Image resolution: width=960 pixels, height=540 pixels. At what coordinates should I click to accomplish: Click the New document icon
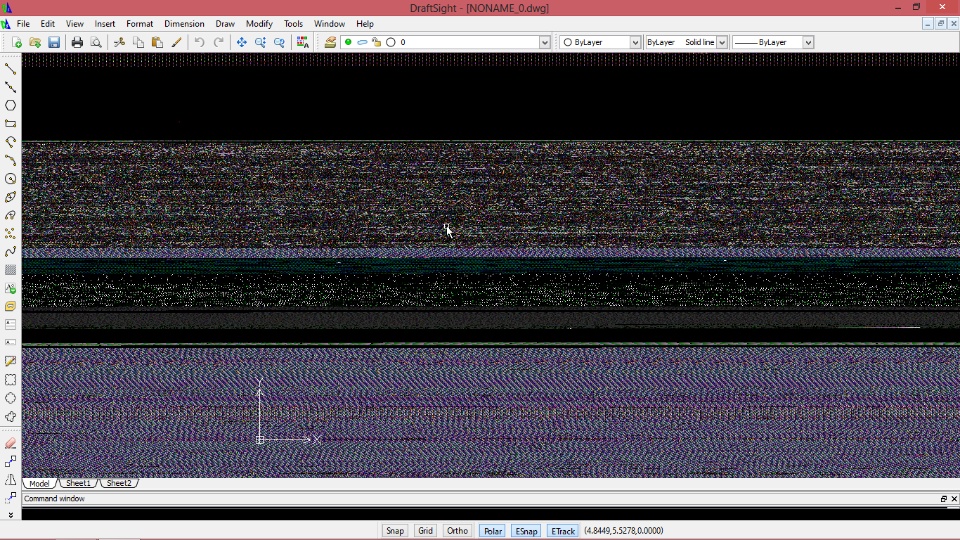point(17,42)
